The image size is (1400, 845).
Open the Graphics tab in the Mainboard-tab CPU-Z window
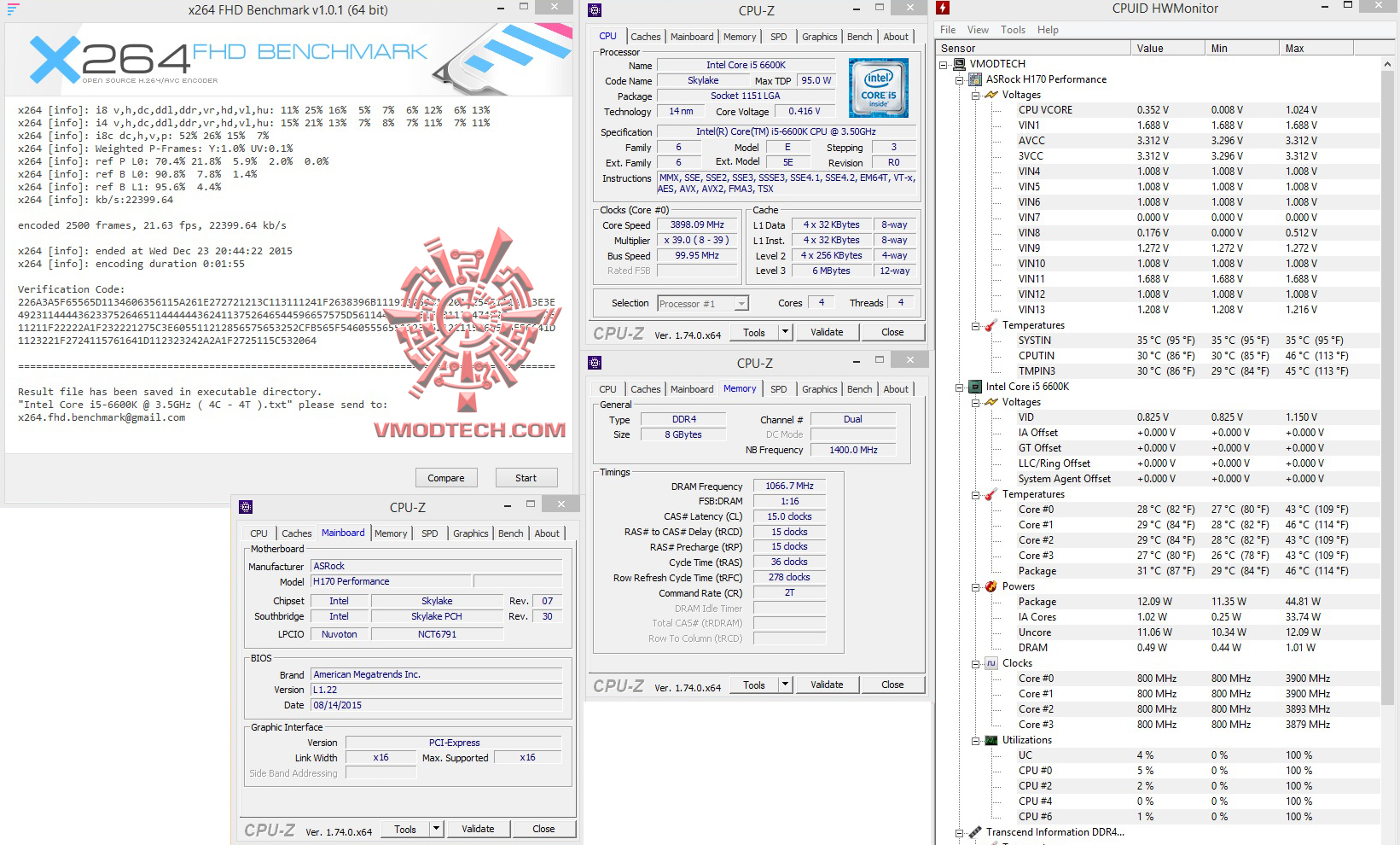[x=471, y=533]
